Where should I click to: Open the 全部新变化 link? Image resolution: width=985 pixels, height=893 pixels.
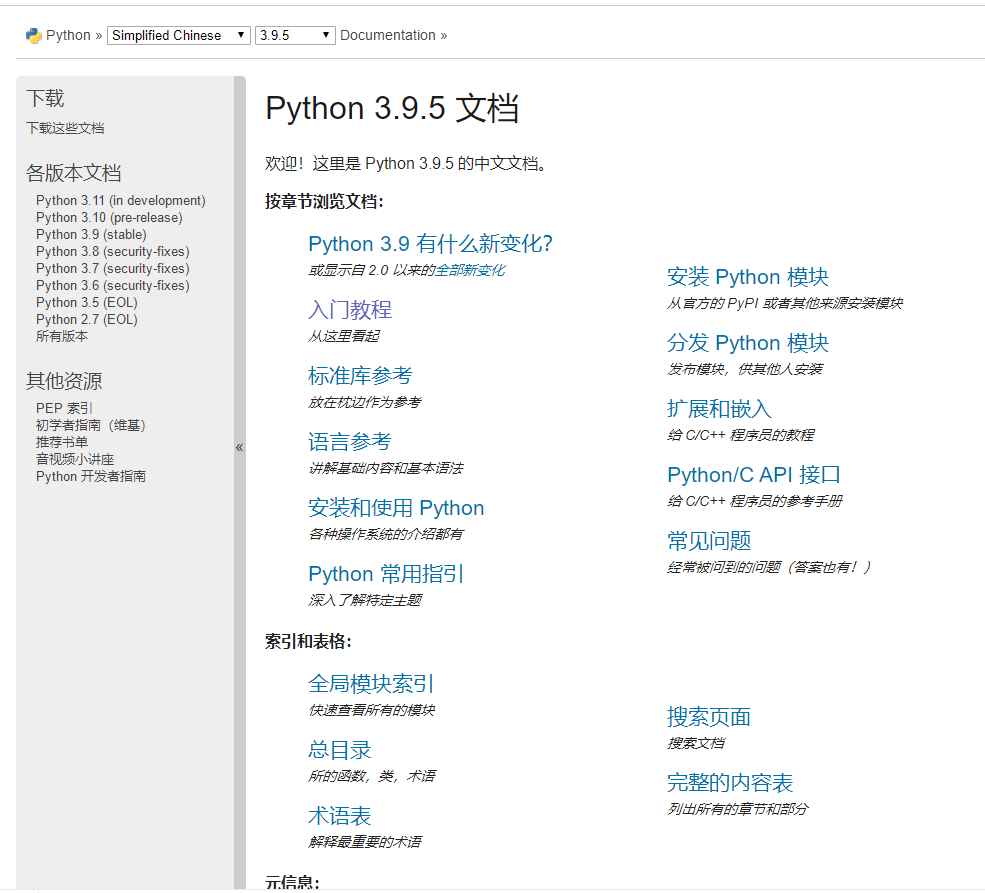(x=470, y=270)
